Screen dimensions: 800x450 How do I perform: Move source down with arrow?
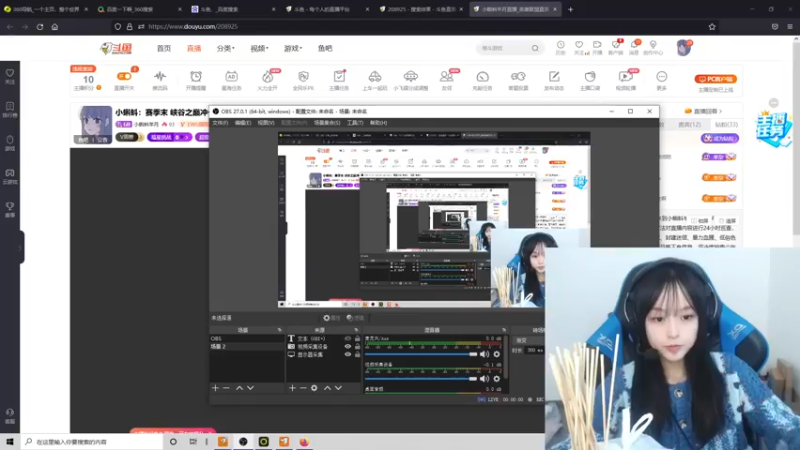[338, 388]
